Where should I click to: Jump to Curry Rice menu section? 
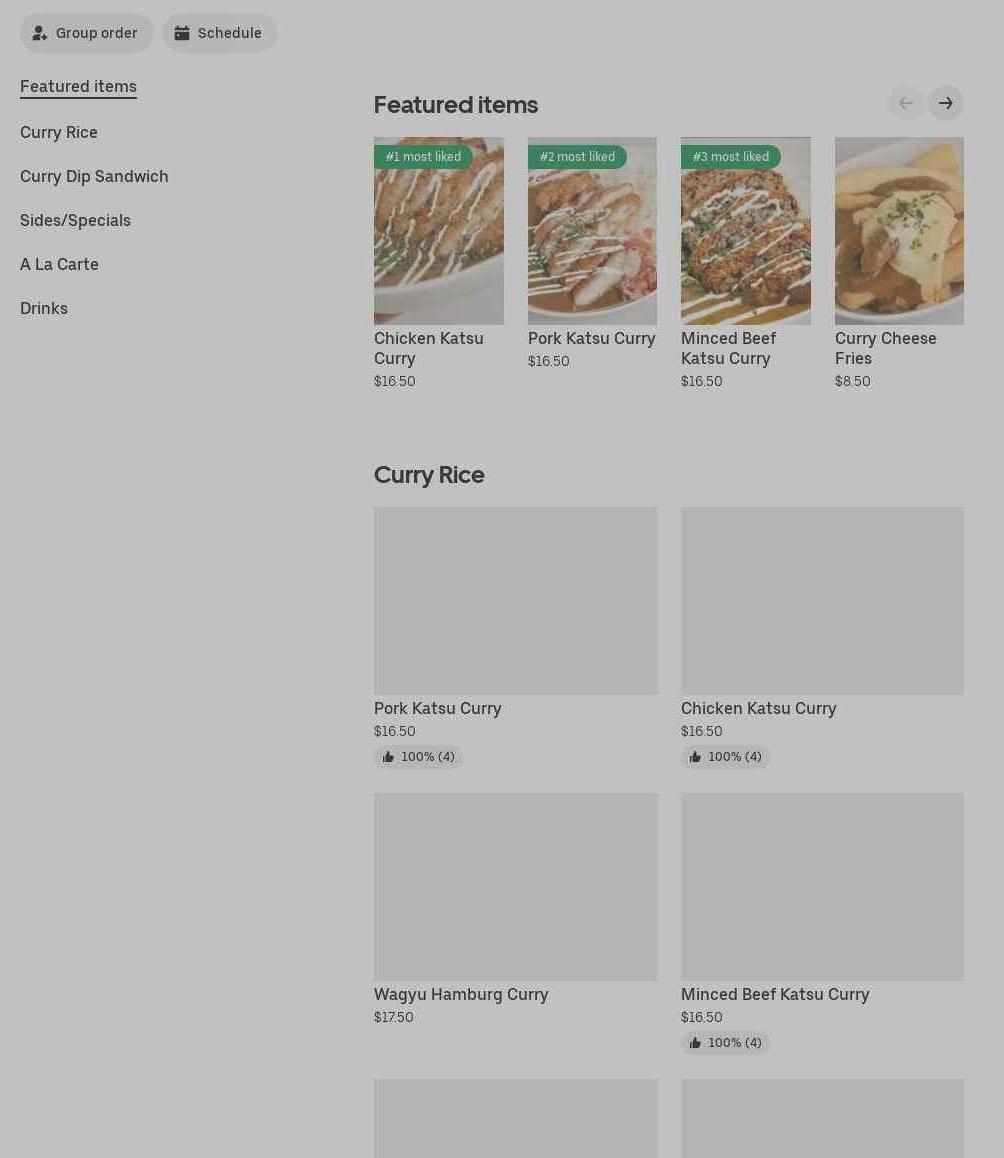(59, 132)
